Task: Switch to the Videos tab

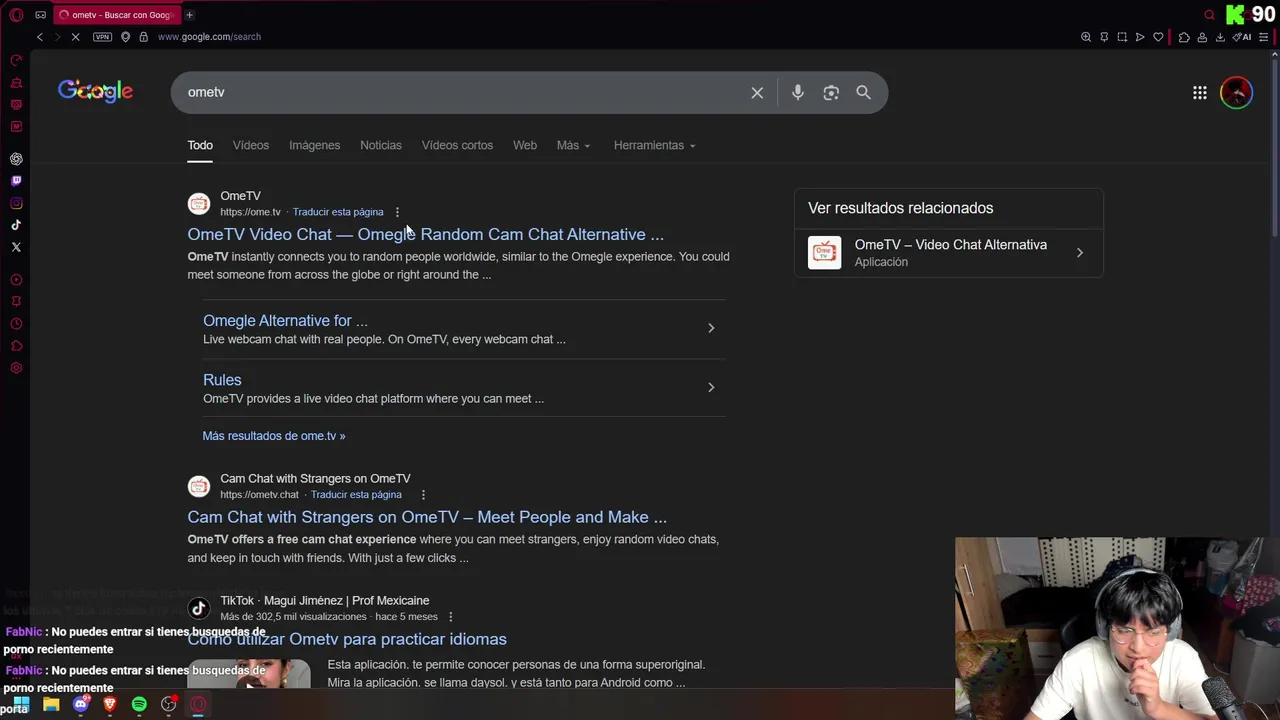Action: [x=251, y=145]
